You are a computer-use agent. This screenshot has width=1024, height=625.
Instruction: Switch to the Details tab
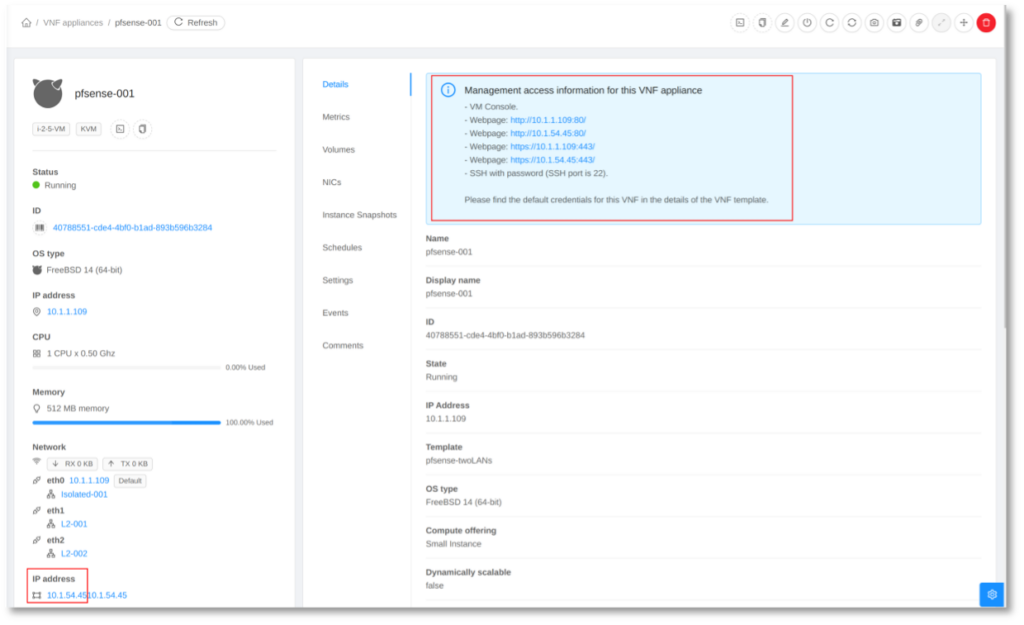point(335,84)
